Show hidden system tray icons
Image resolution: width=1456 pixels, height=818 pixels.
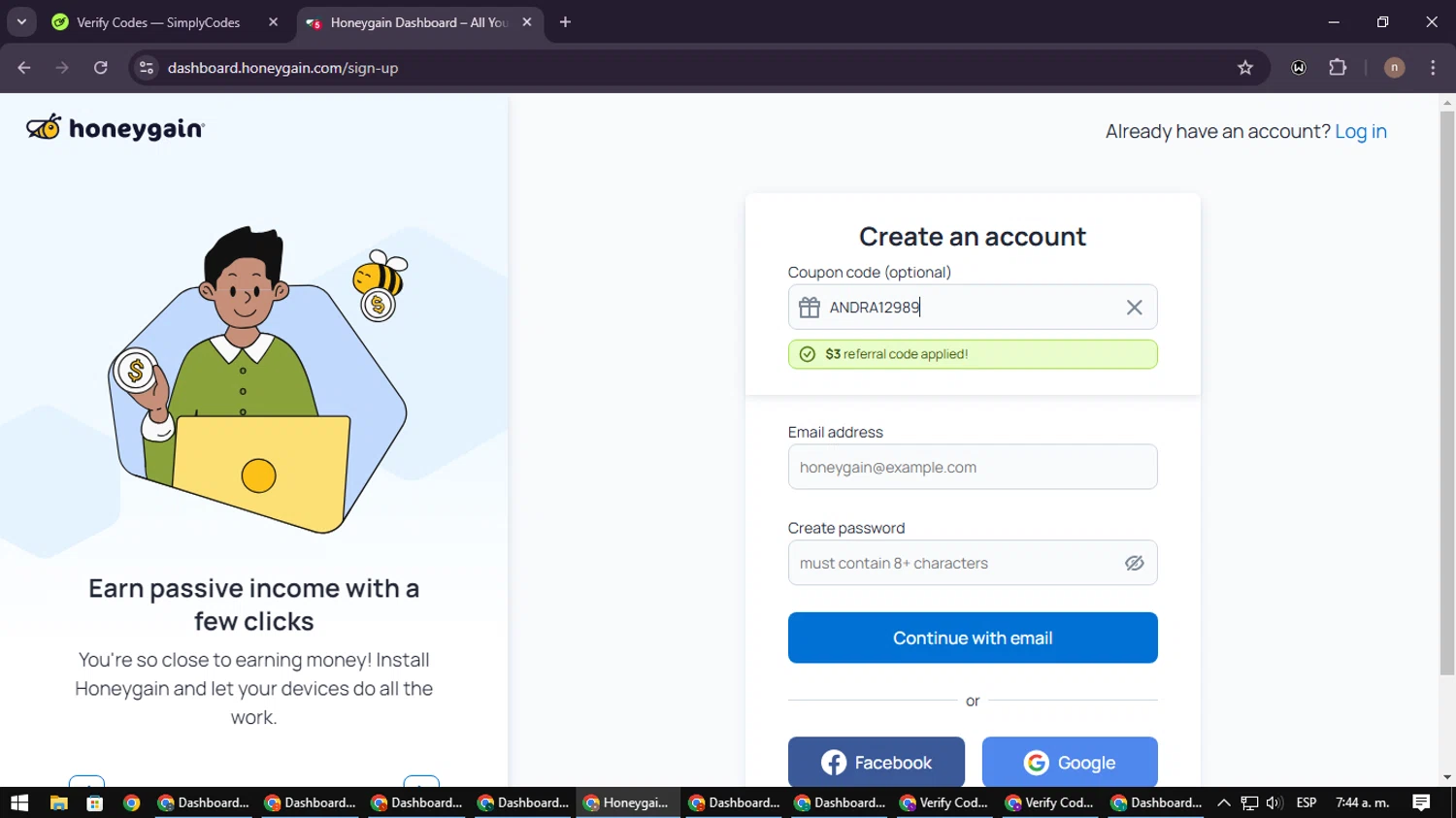click(1224, 802)
